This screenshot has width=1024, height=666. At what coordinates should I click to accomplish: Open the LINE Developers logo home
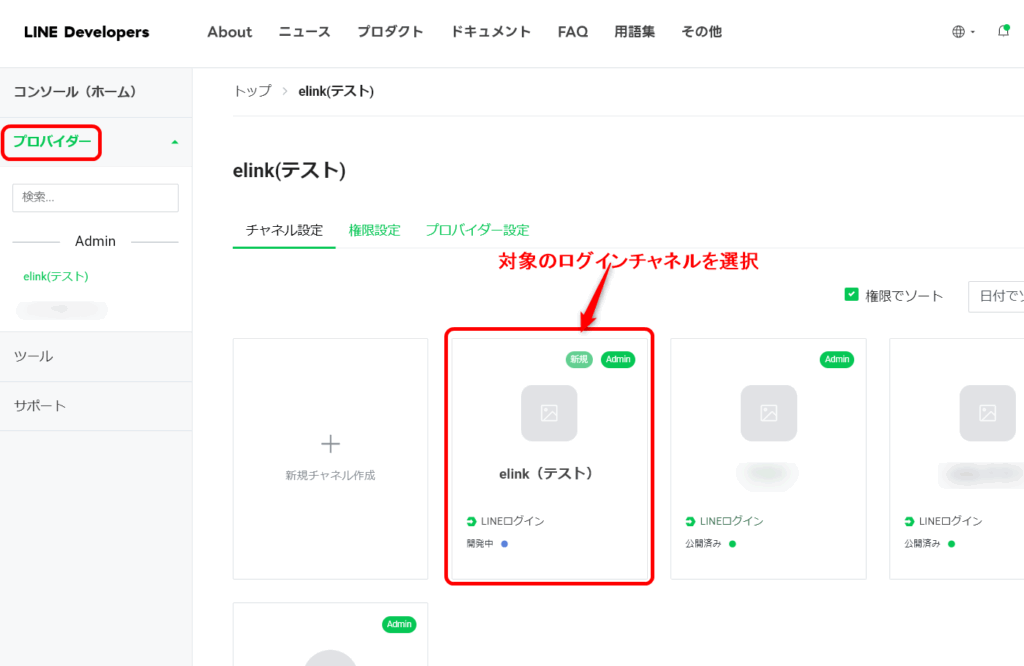(x=86, y=32)
